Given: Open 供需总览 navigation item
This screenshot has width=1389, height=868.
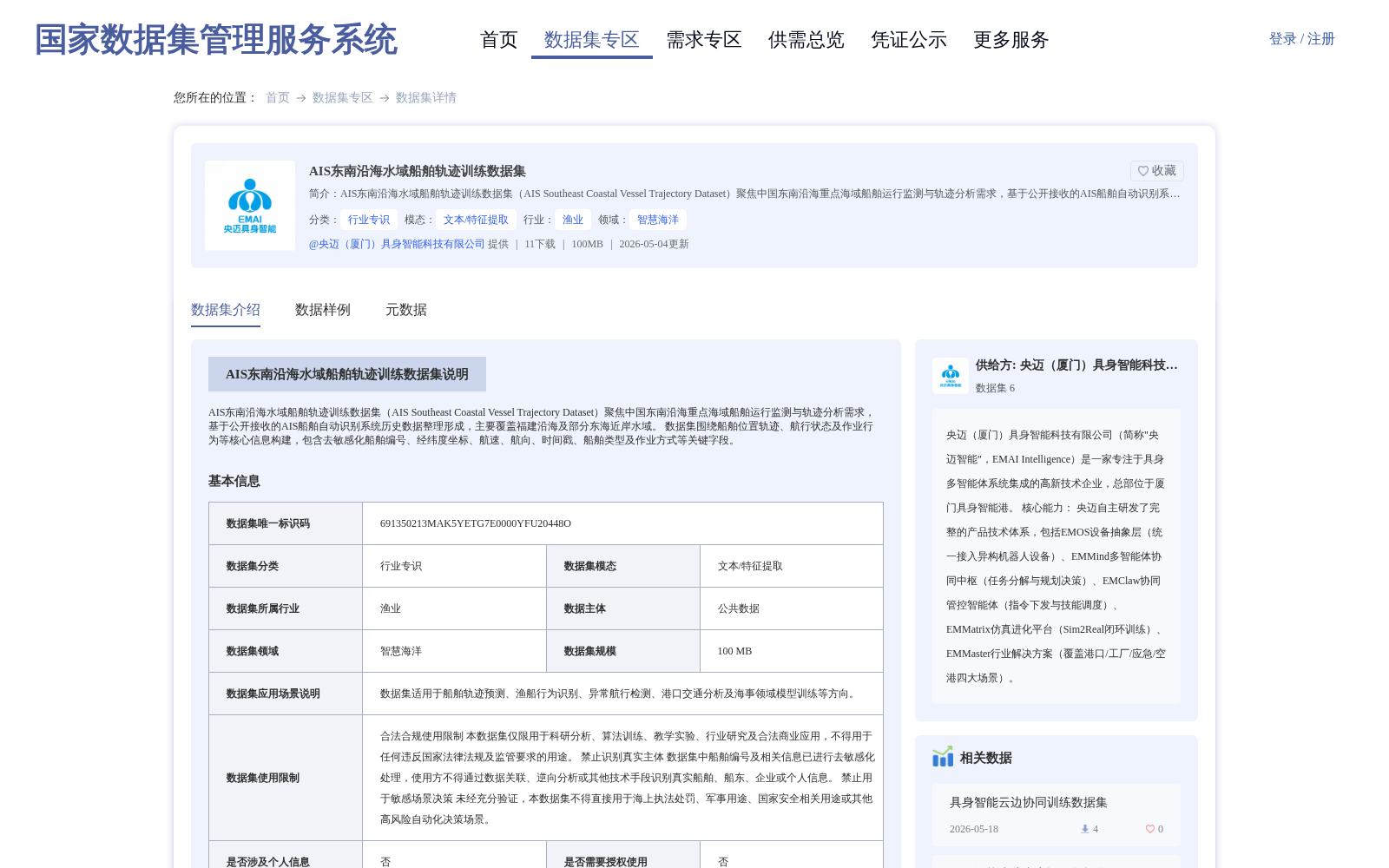Looking at the screenshot, I should 806,40.
